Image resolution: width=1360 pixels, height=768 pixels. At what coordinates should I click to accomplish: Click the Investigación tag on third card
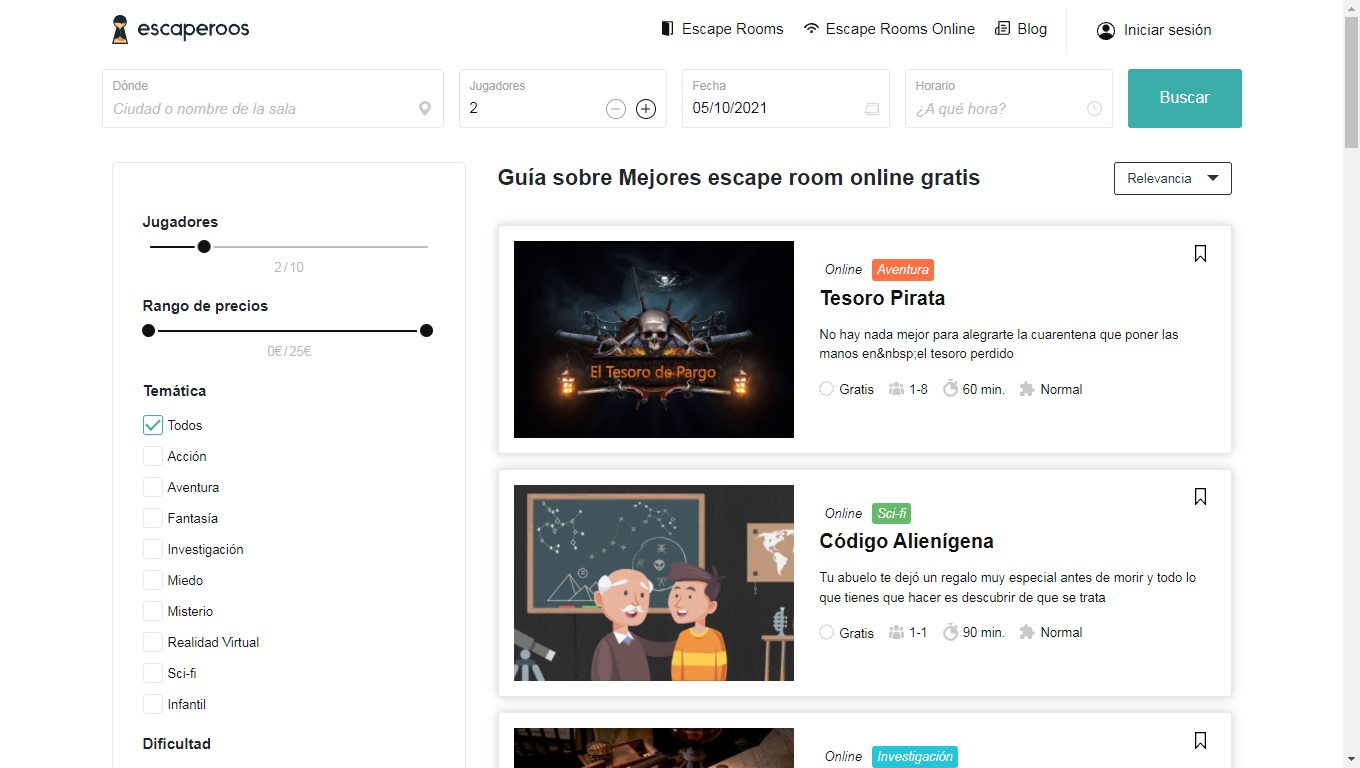tap(915, 757)
